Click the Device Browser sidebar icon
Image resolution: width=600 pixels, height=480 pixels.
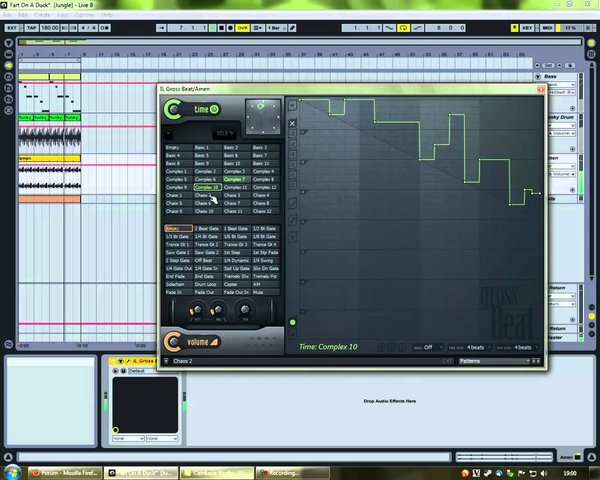click(x=8, y=54)
